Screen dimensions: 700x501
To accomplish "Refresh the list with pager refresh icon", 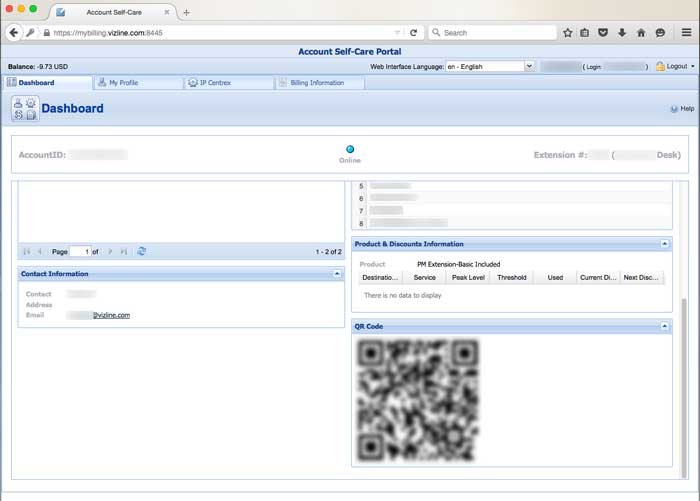I will (142, 251).
